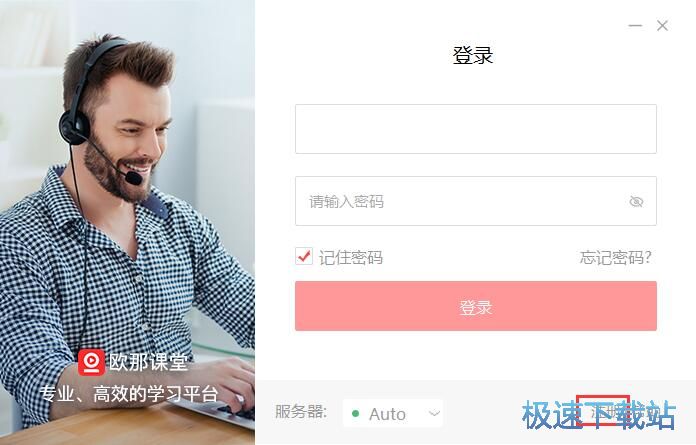Screen dimensions: 696x445
Task: Click the 登录 heading title
Action: pyautogui.click(x=473, y=55)
